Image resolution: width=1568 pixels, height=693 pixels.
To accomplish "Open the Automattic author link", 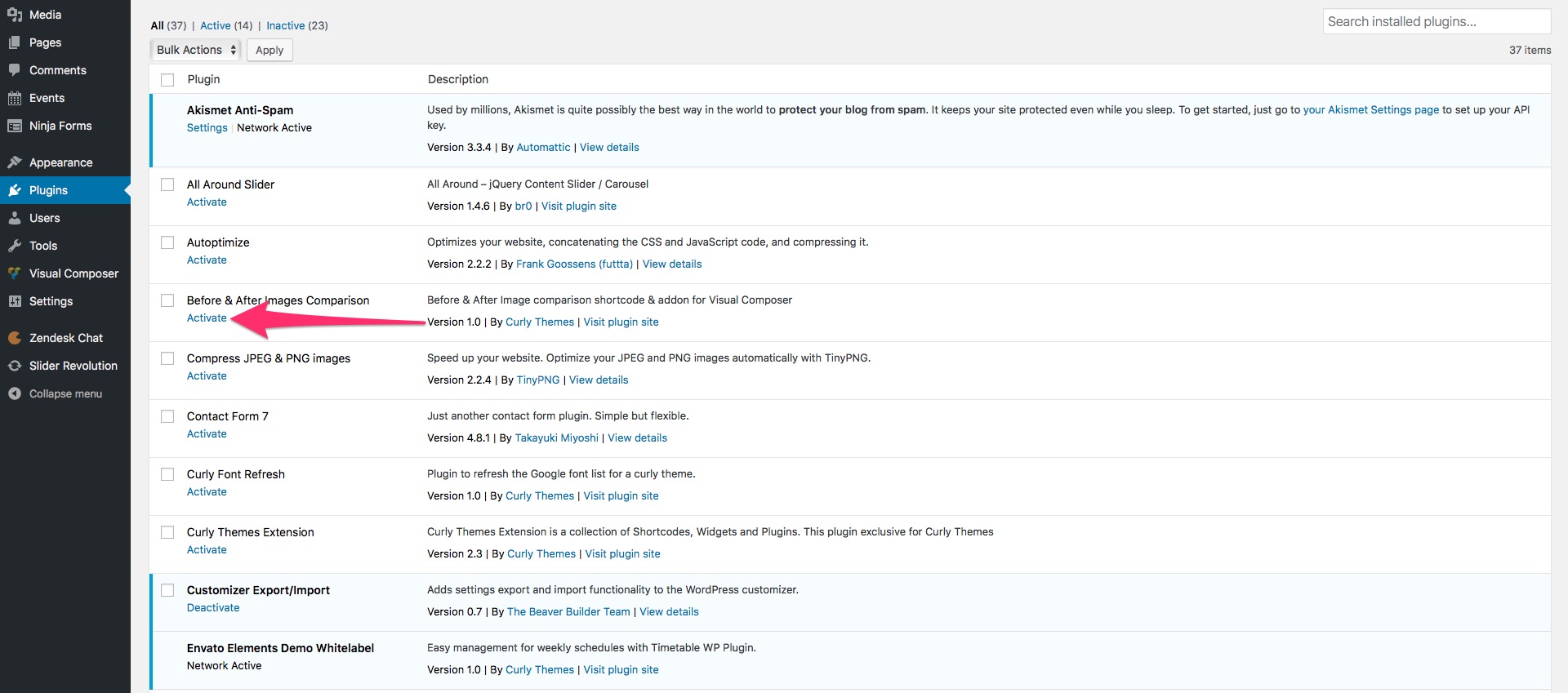I will tap(544, 148).
